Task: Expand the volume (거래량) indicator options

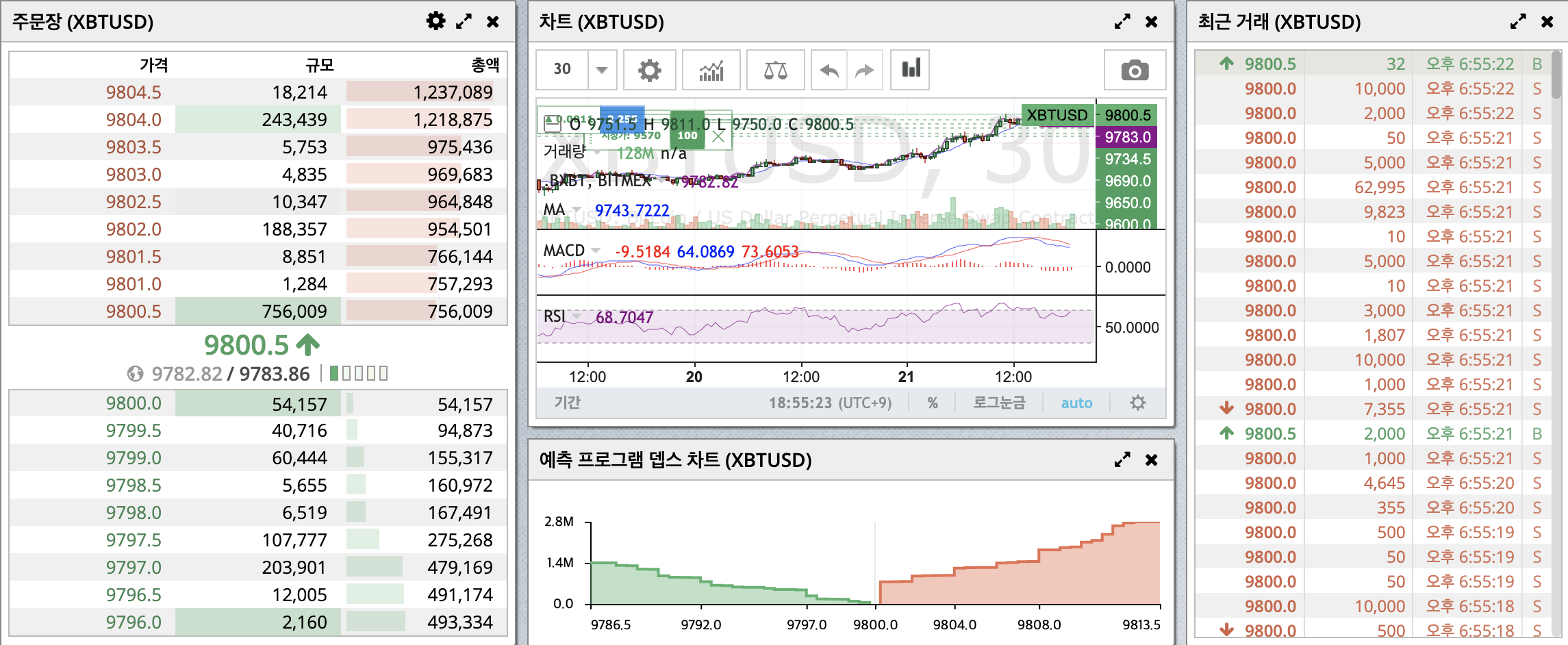Action: click(x=596, y=152)
